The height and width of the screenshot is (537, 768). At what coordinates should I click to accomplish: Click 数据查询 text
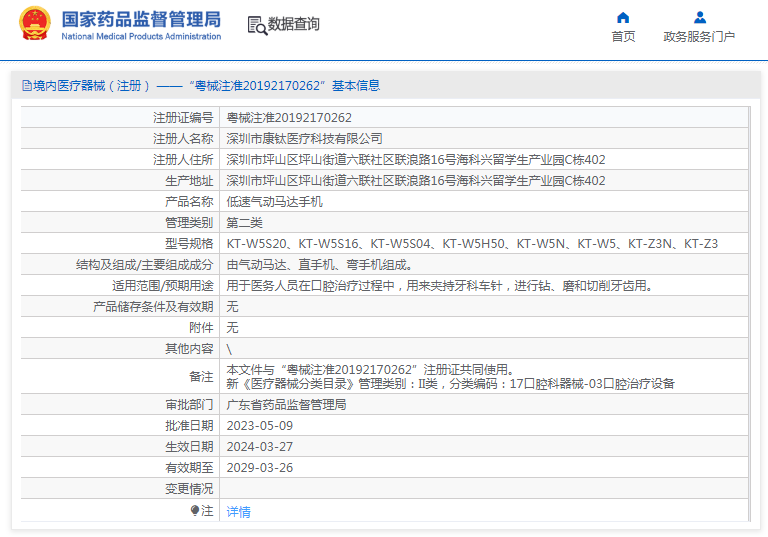tap(293, 24)
